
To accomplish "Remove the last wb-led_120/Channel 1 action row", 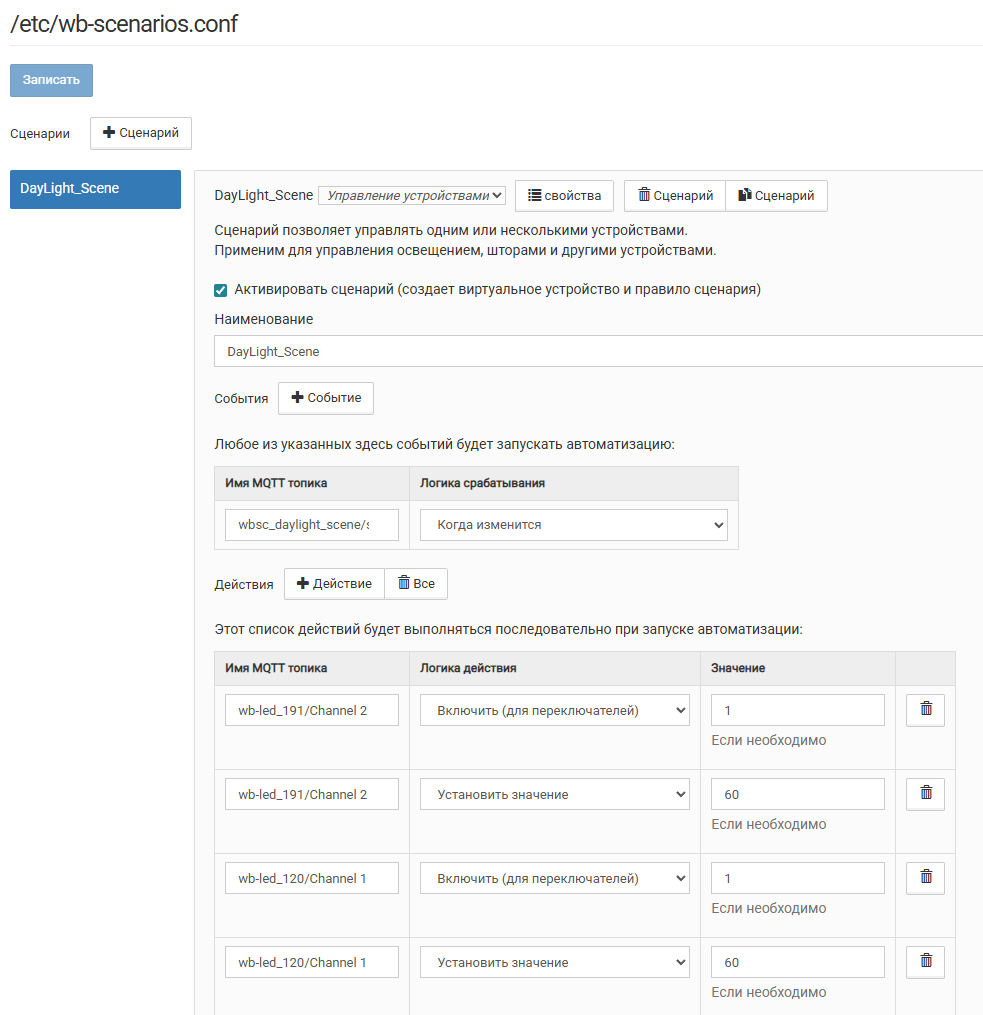I will 925,962.
